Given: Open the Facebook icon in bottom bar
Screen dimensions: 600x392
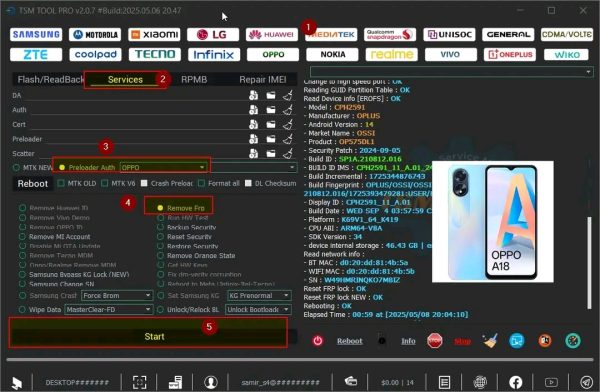Looking at the screenshot, I should coord(516,382).
